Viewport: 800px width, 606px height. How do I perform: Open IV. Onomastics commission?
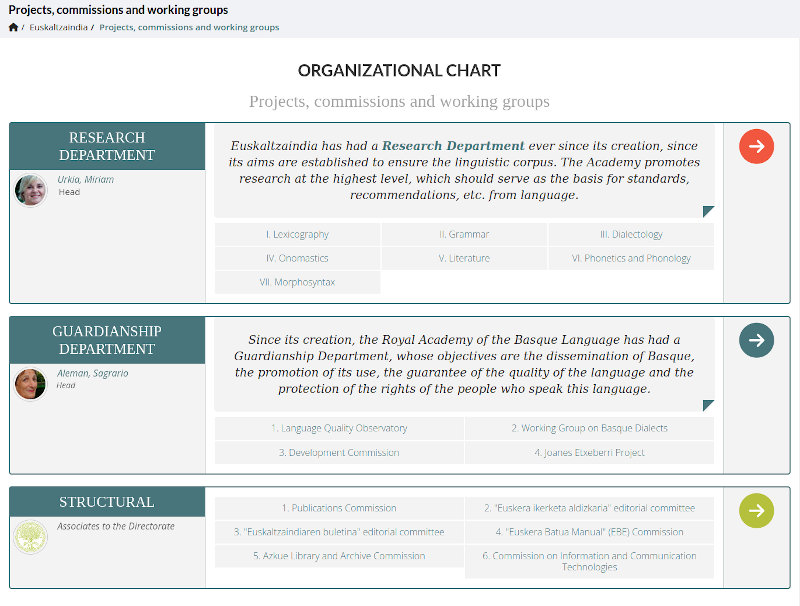pyautogui.click(x=297, y=259)
